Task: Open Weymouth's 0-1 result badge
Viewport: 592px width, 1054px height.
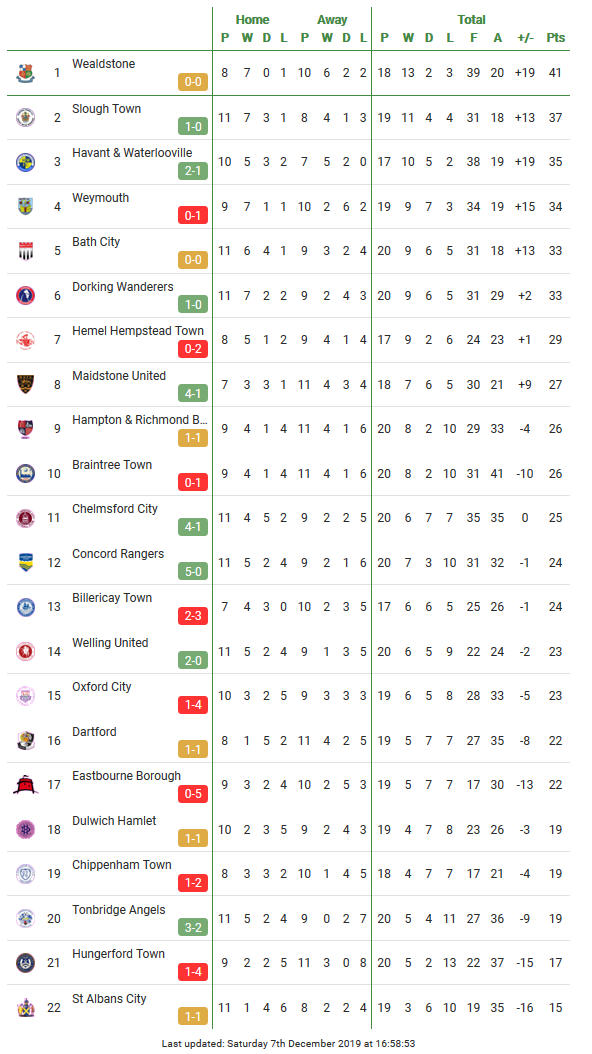Action: pyautogui.click(x=193, y=215)
